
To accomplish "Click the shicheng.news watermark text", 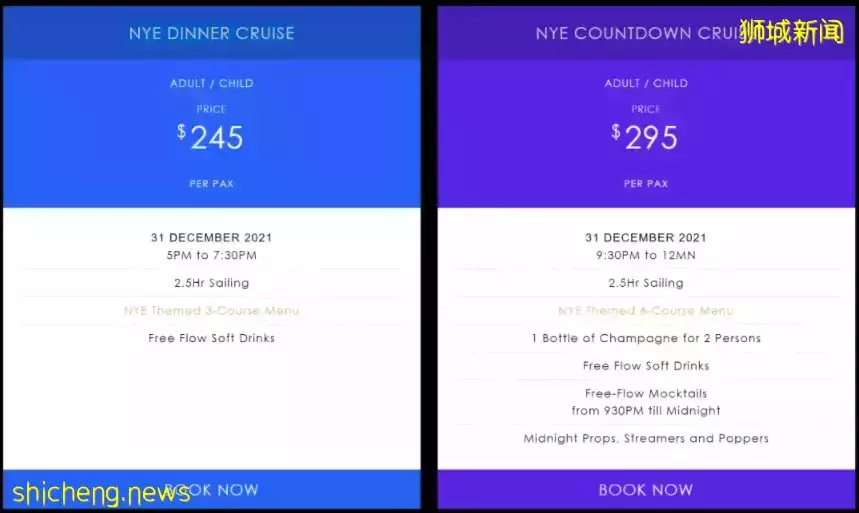I will 101,493.
